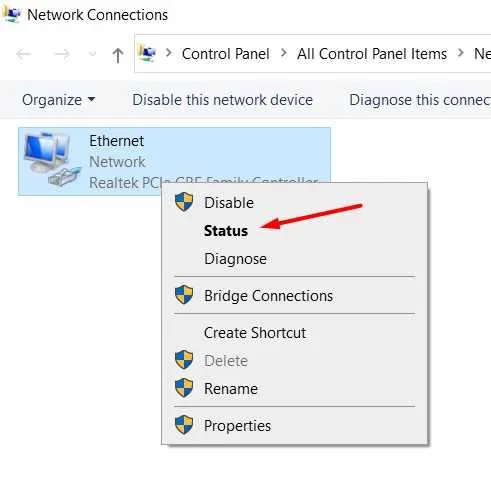
Task: Click the Ethernet adapter computer icon
Action: (52, 159)
